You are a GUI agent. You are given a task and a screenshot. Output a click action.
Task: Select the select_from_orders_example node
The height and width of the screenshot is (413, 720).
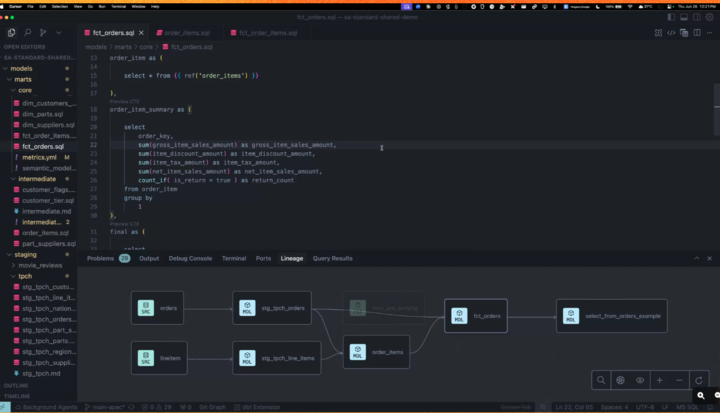[612, 316]
